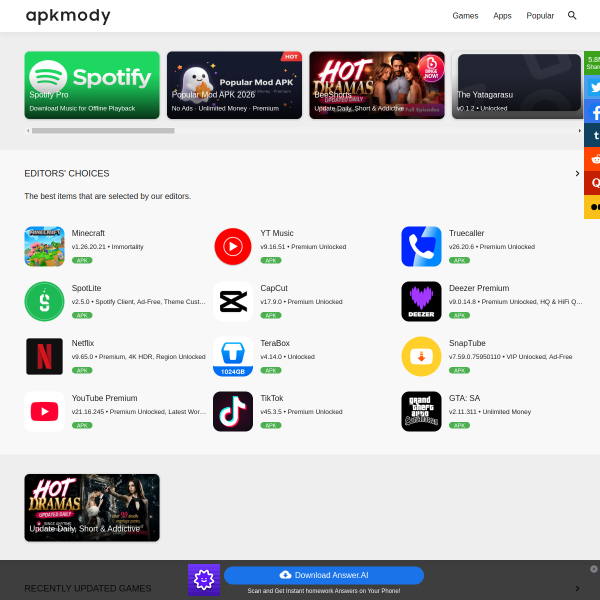Click the APK badge under Truecaller
Screen dimensions: 600x600
(x=459, y=261)
